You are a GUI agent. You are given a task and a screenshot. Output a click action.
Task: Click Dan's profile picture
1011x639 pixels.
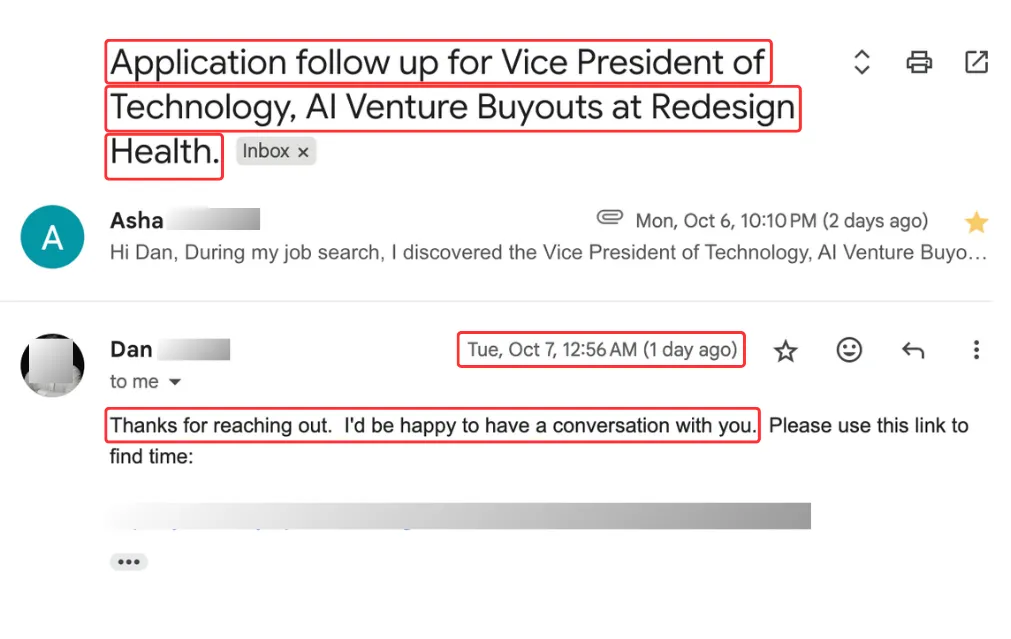pos(52,365)
